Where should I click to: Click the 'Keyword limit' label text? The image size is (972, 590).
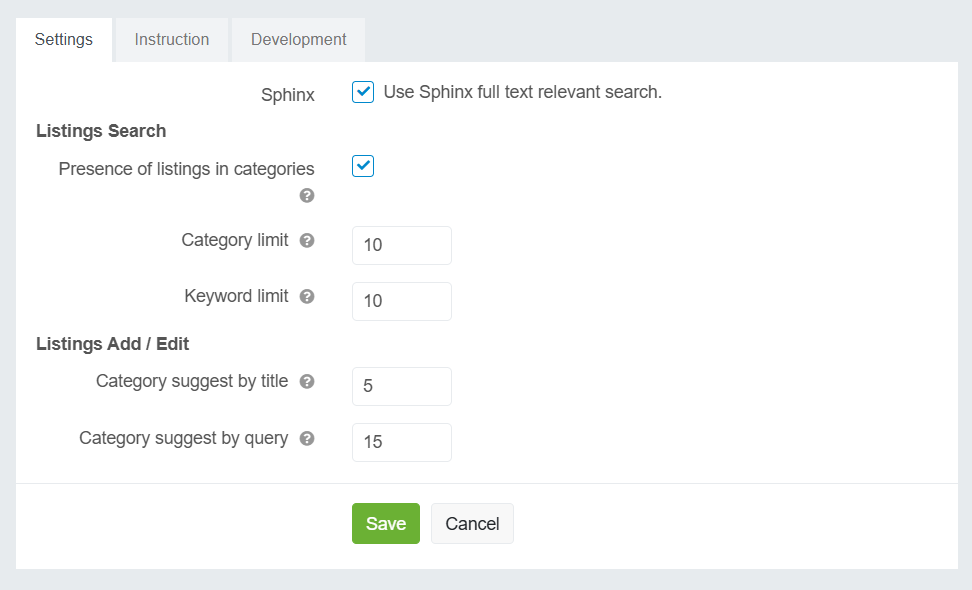pyautogui.click(x=236, y=296)
